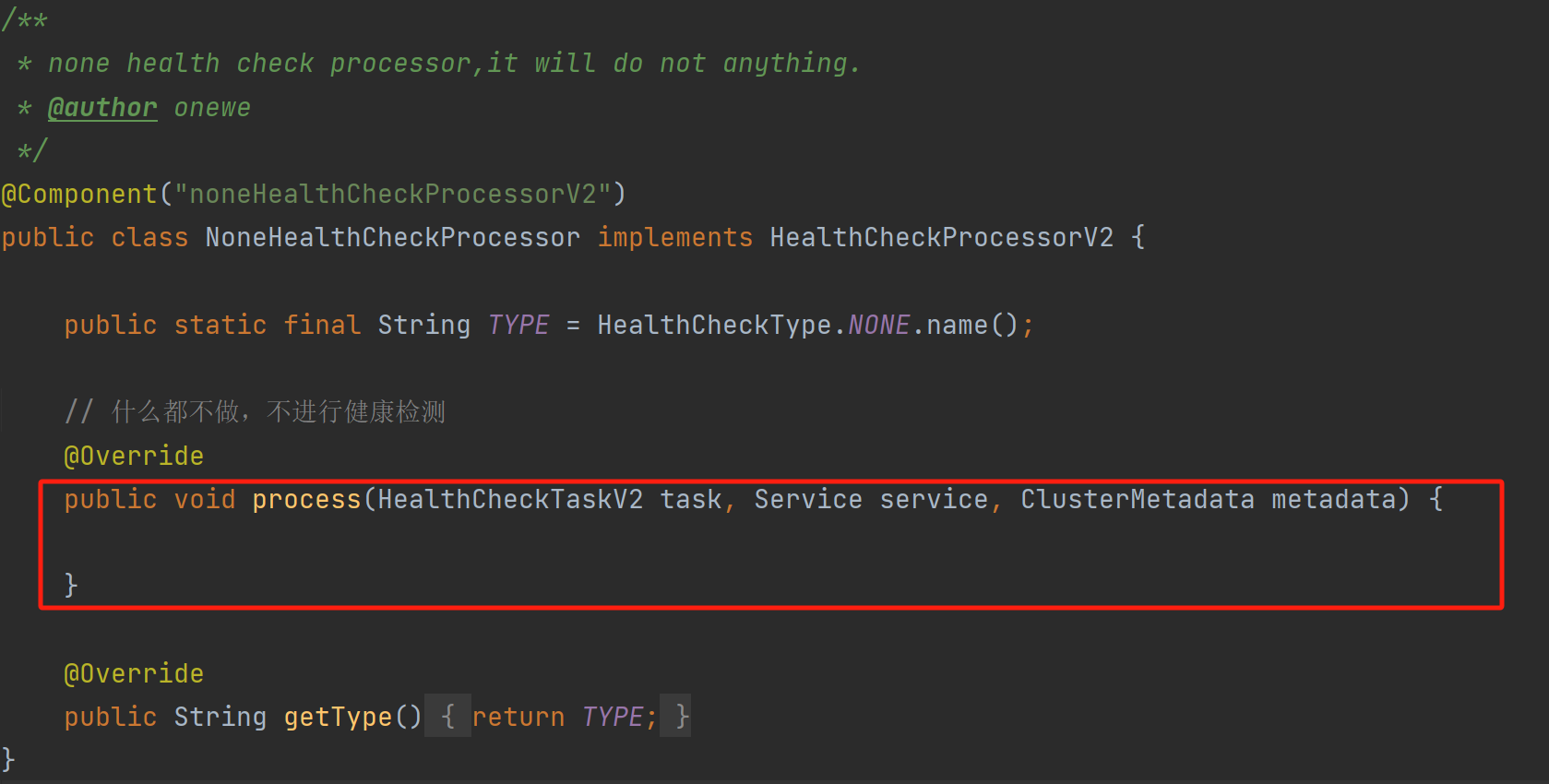Click the HealthCheckTaskV2 parameter type
1549x784 pixels.
pos(510,499)
